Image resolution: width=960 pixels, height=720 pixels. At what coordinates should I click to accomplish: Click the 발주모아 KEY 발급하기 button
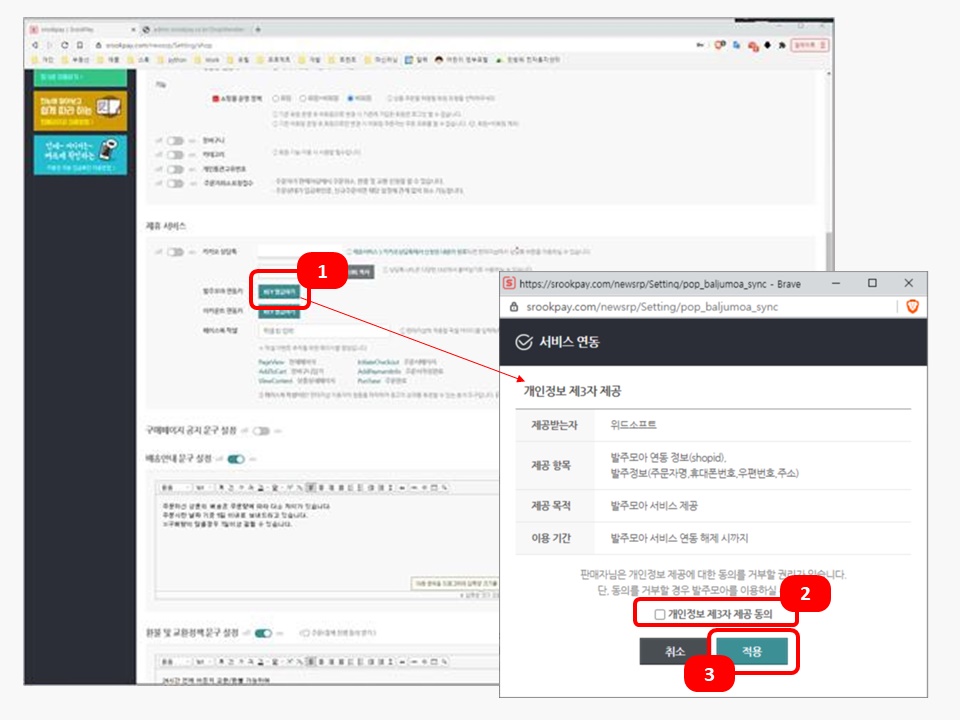[x=279, y=291]
